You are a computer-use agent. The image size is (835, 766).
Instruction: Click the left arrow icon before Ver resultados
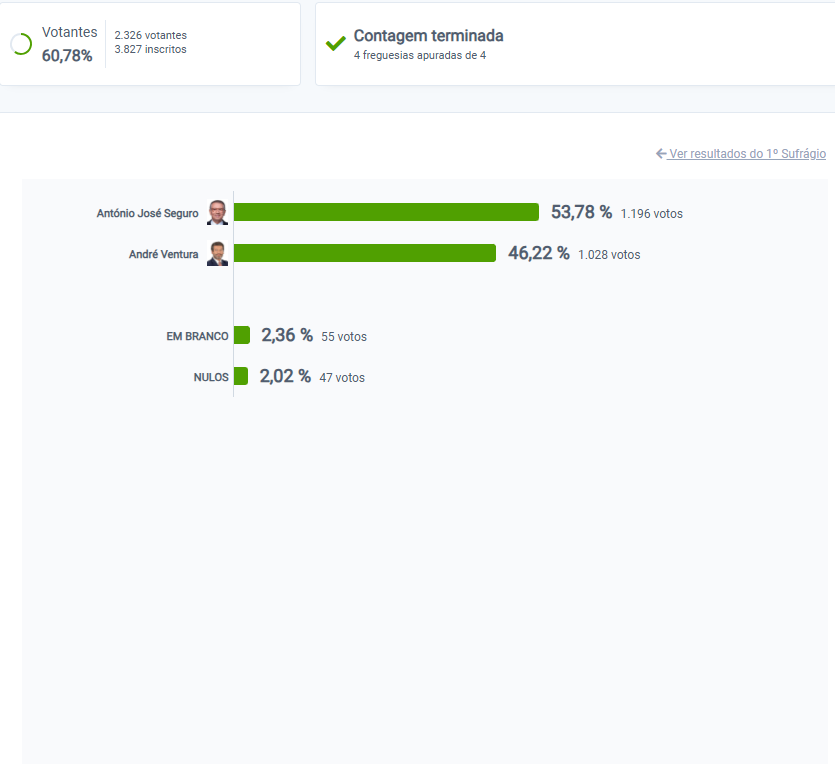[x=661, y=153]
